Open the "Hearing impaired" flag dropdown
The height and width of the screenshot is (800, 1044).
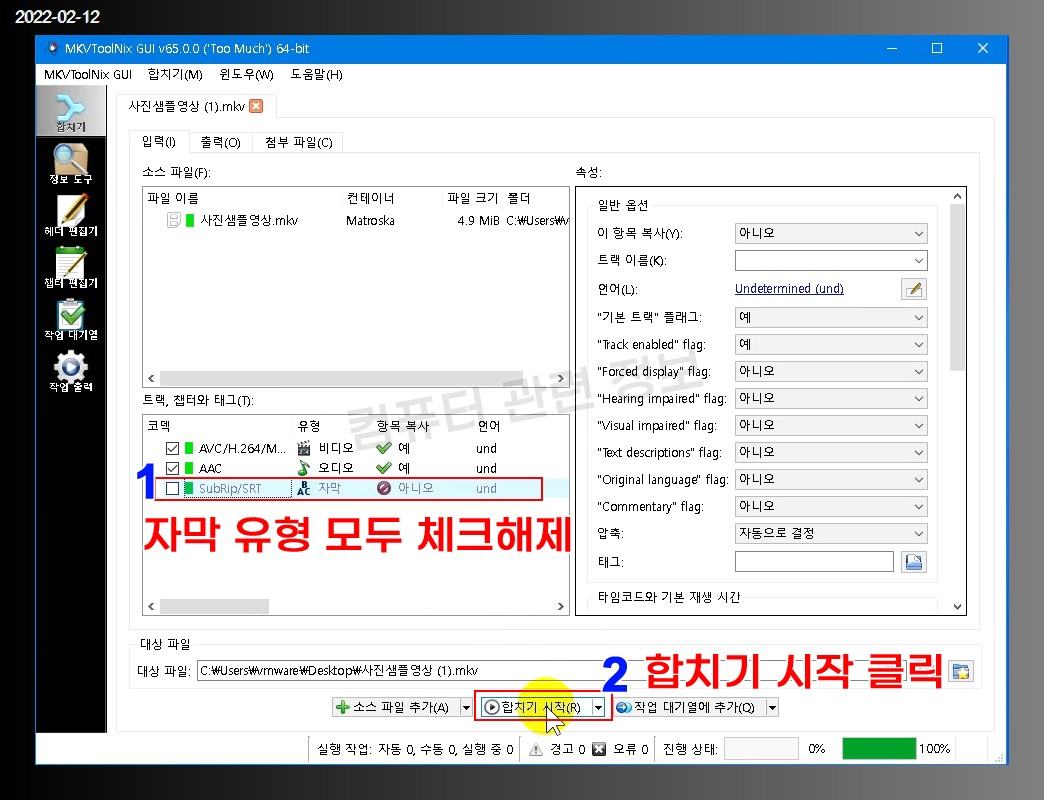pos(831,399)
